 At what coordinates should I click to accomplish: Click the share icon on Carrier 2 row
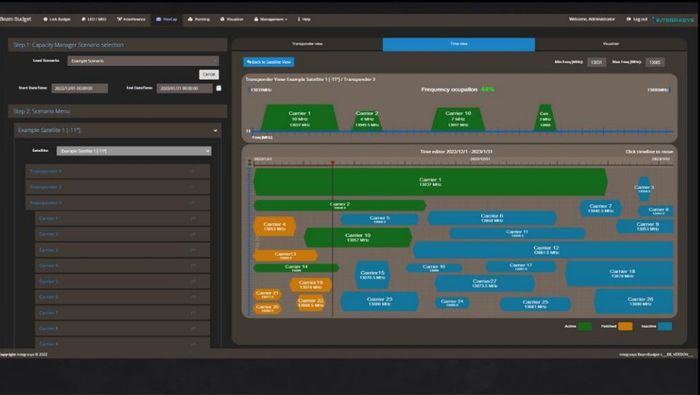[x=193, y=234]
